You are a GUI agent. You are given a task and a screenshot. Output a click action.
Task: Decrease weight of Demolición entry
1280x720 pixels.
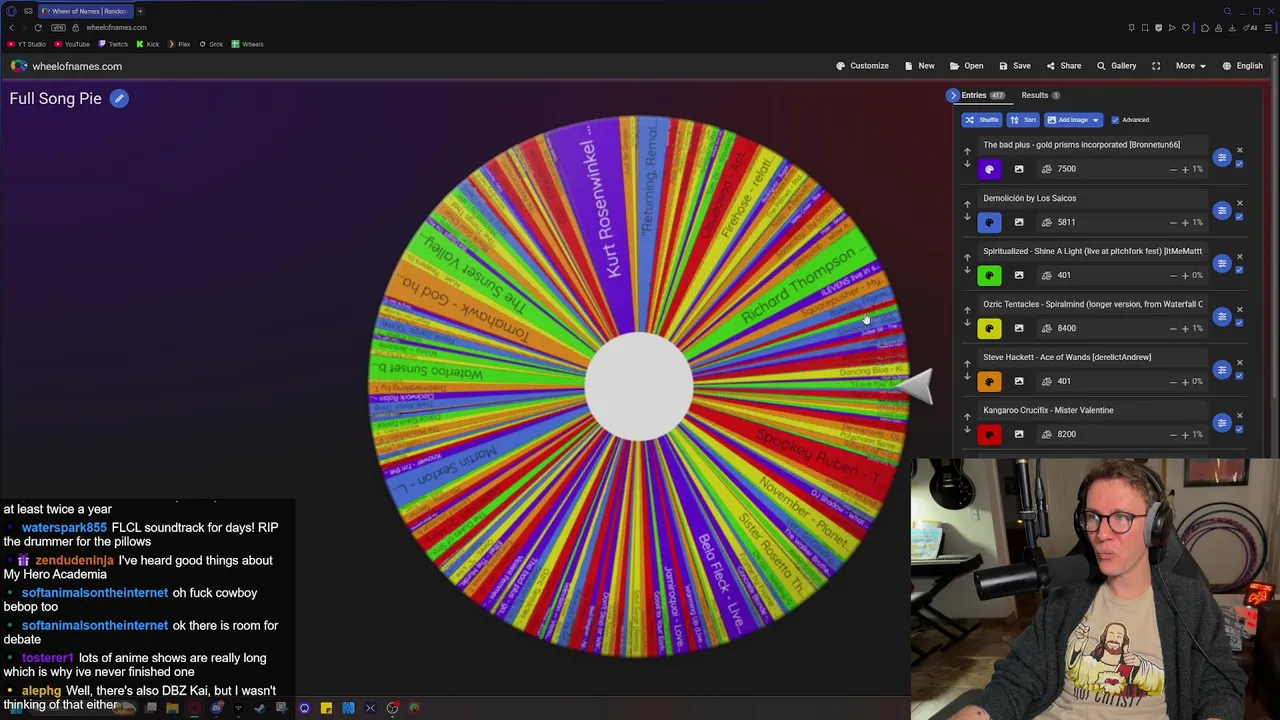click(1173, 222)
